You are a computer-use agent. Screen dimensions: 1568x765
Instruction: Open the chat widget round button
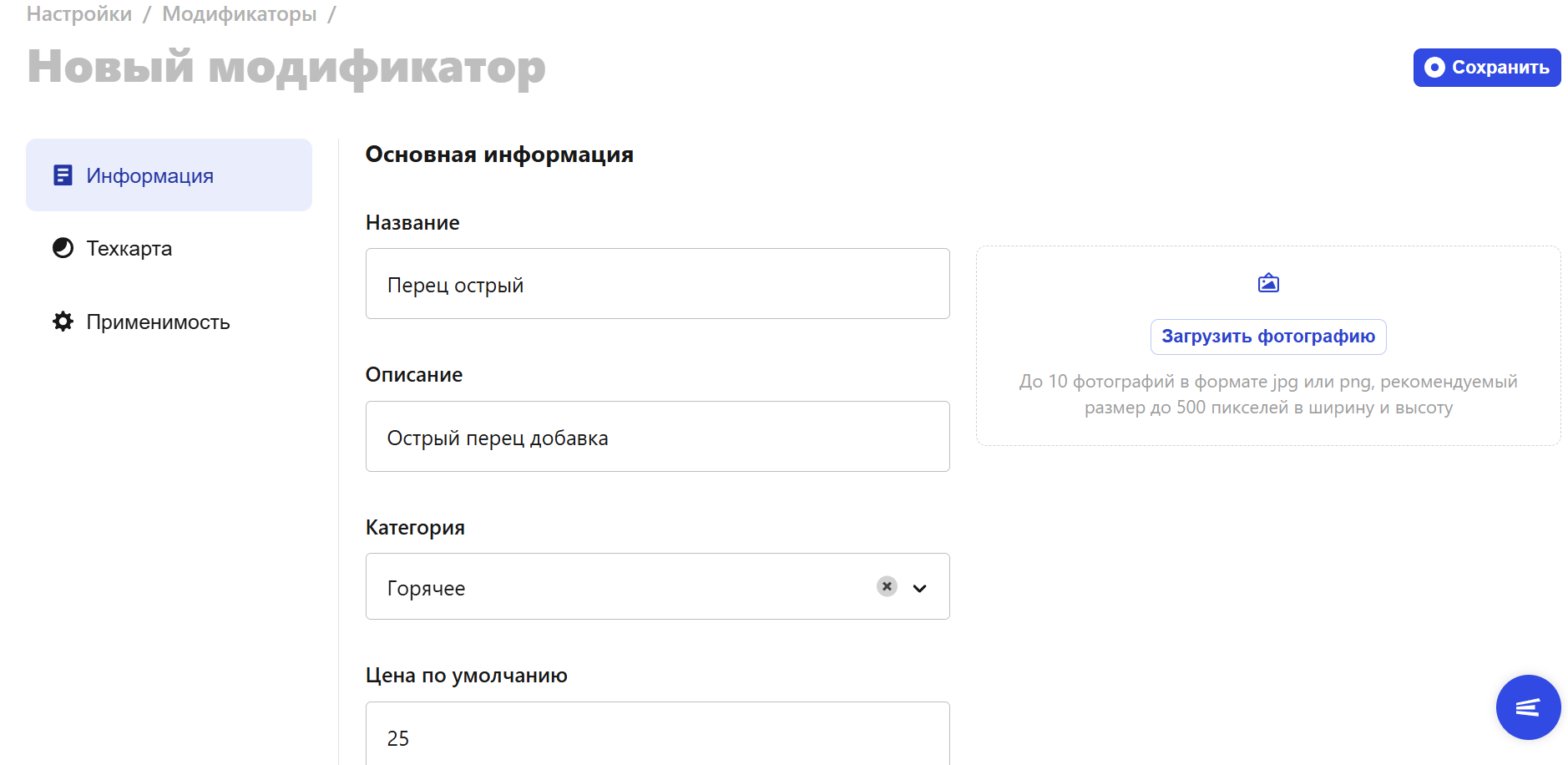[x=1528, y=707]
